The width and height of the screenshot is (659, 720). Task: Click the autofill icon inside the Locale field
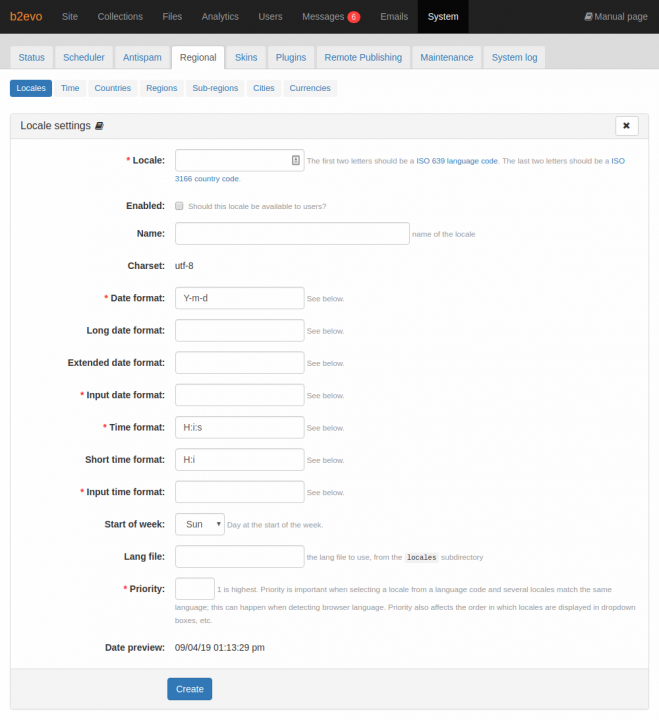coord(296,160)
